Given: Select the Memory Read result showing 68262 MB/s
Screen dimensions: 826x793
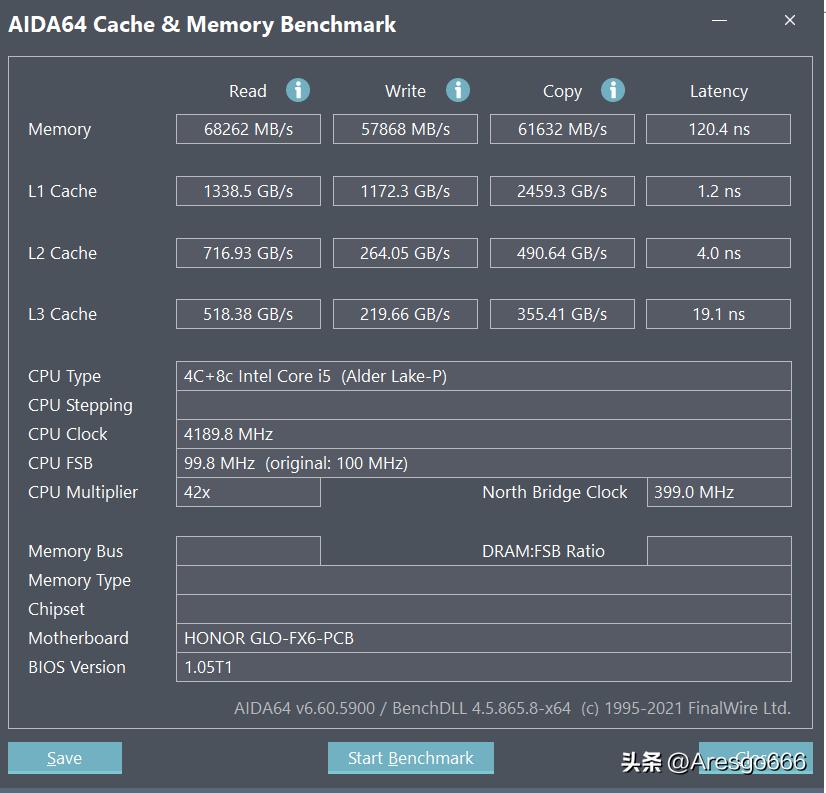Looking at the screenshot, I should click(x=247, y=128).
